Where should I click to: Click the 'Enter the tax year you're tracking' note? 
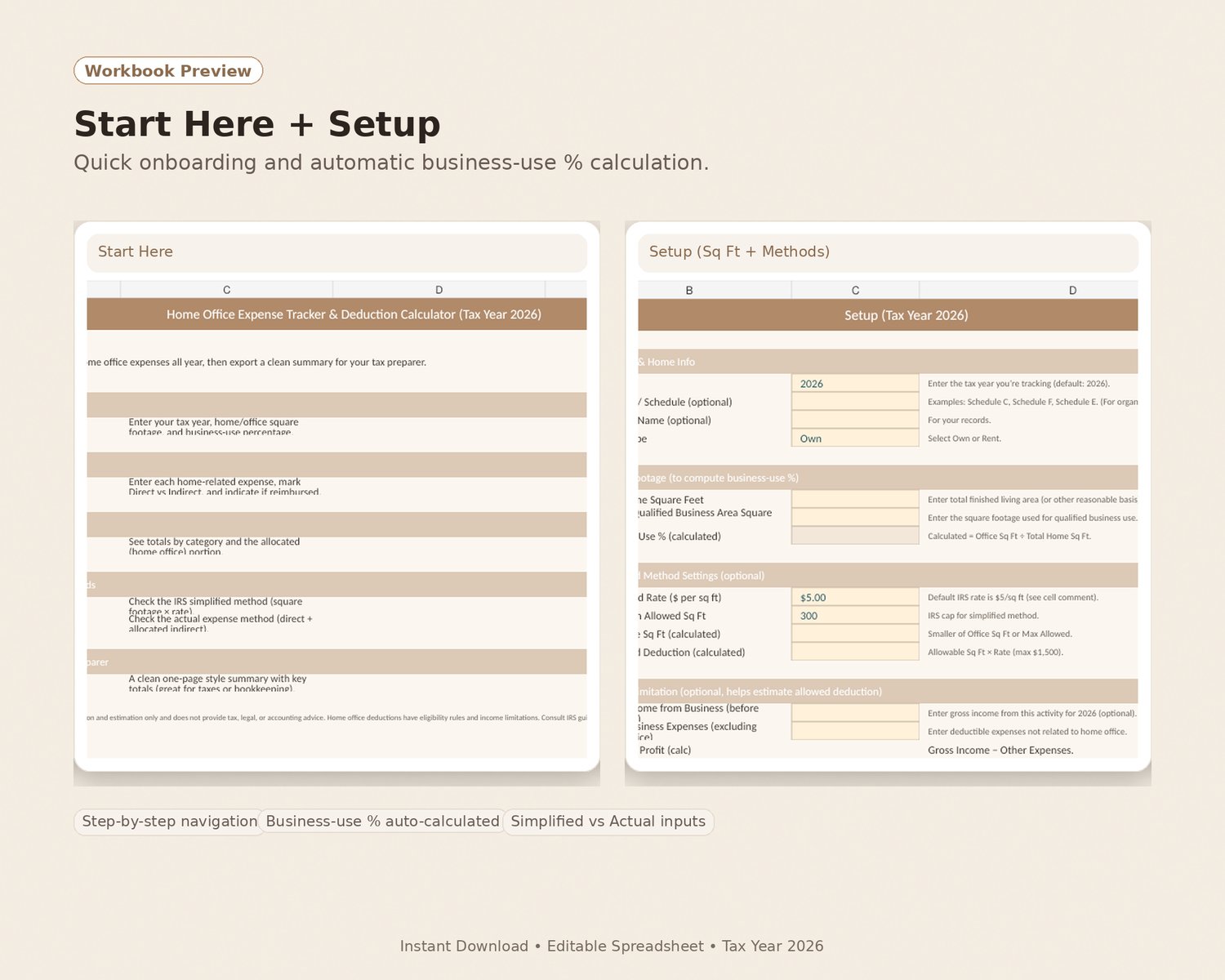click(1018, 384)
